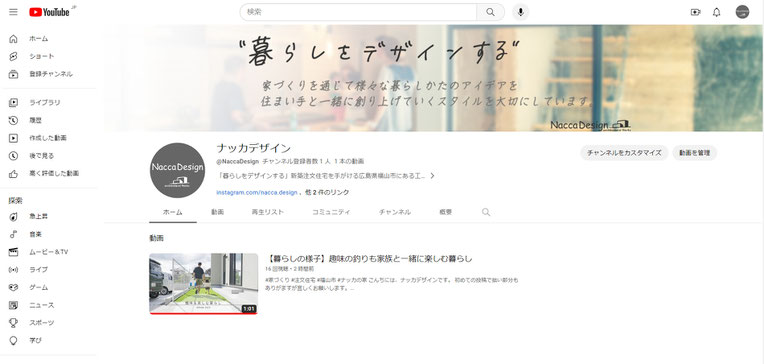
Task: Expand channel description chevron
Action: tap(432, 176)
